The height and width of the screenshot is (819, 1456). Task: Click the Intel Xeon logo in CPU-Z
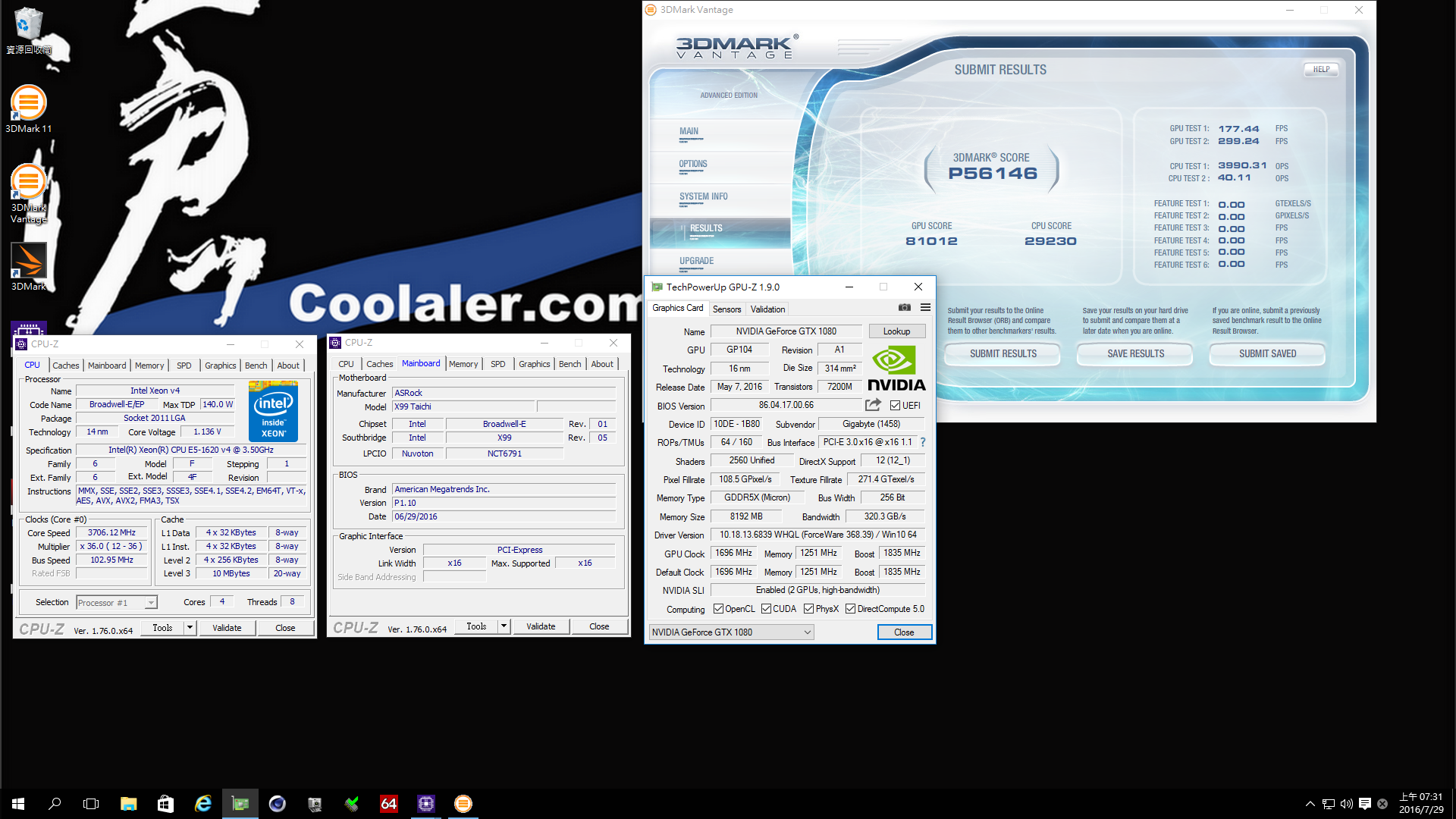click(x=273, y=410)
